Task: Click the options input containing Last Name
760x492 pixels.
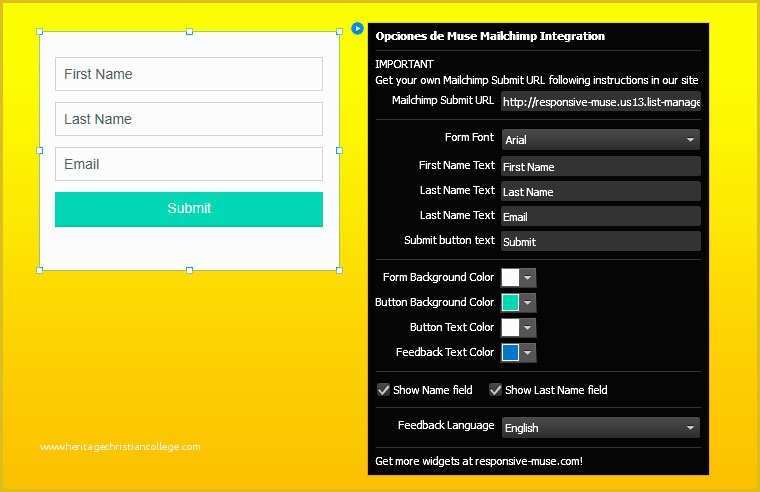Action: pos(601,191)
